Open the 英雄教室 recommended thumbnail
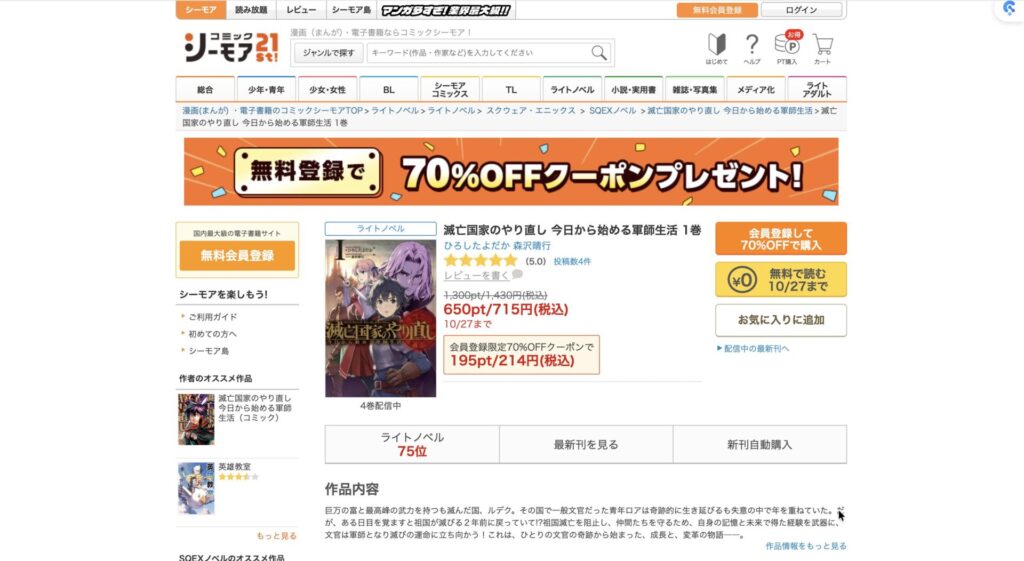 [x=197, y=488]
